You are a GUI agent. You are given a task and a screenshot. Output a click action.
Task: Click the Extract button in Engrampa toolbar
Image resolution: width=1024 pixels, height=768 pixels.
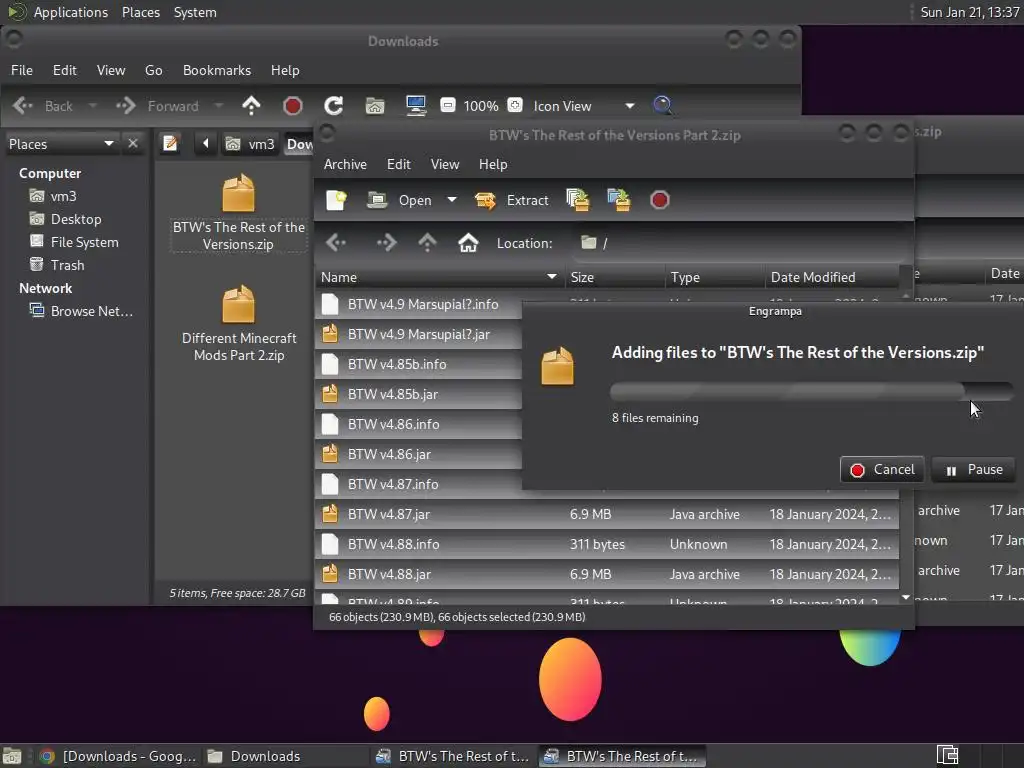click(x=511, y=200)
